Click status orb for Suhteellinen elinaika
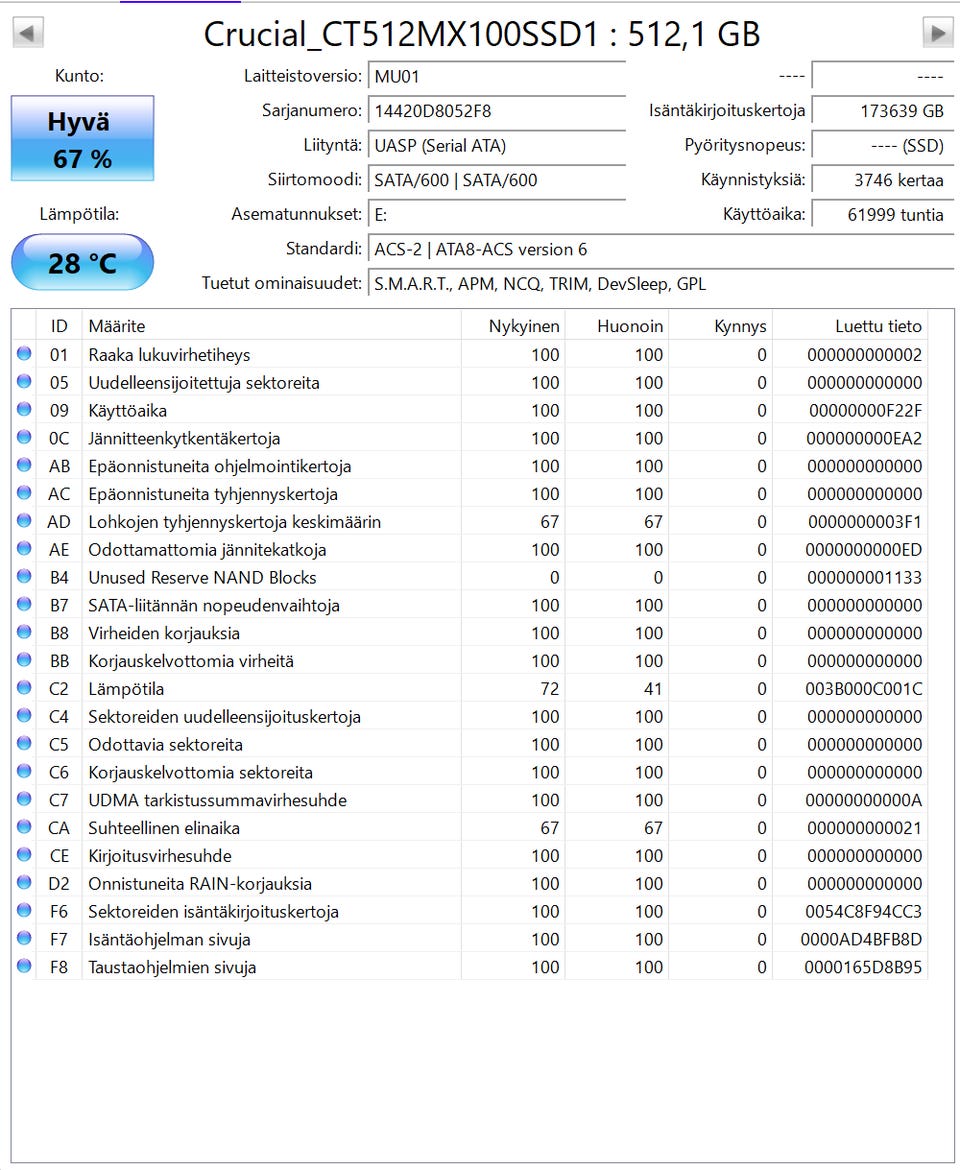The image size is (960, 1170). [x=24, y=827]
